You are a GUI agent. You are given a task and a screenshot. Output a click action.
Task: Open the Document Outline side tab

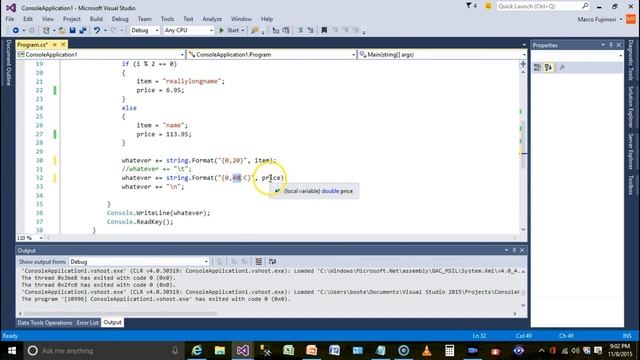pos(9,62)
